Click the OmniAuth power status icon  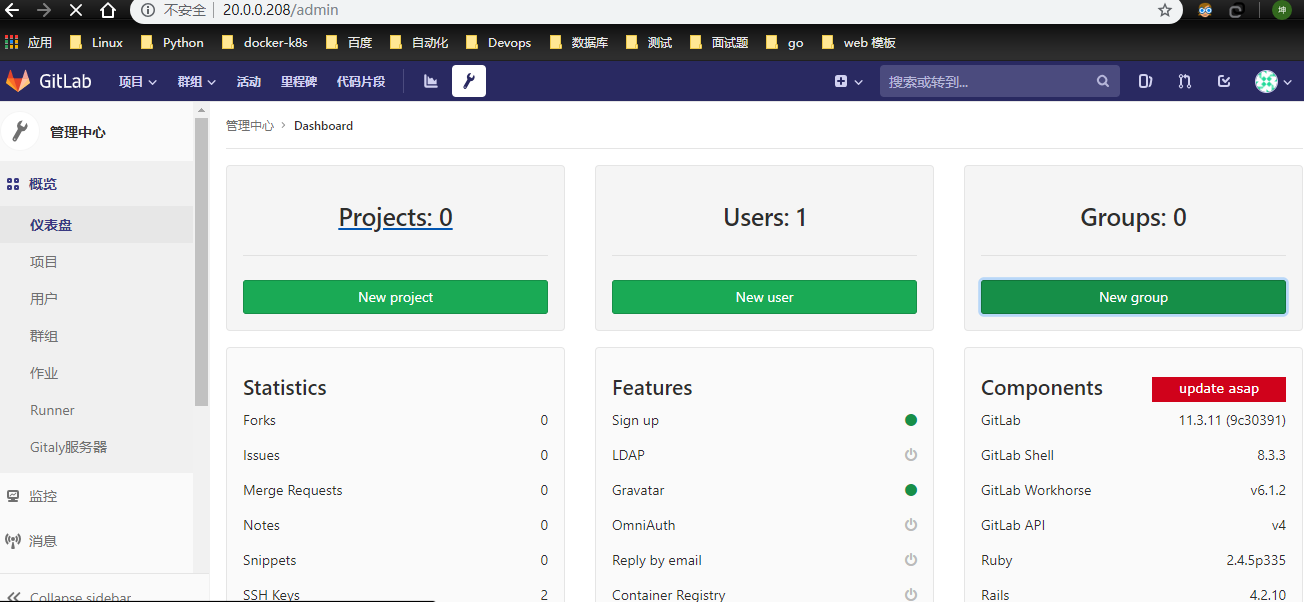click(911, 525)
